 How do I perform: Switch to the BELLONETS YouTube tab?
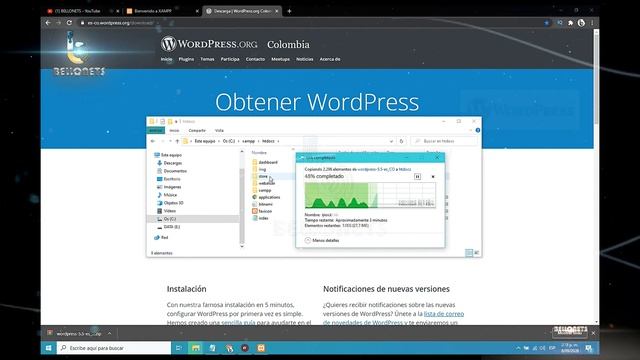click(x=78, y=11)
